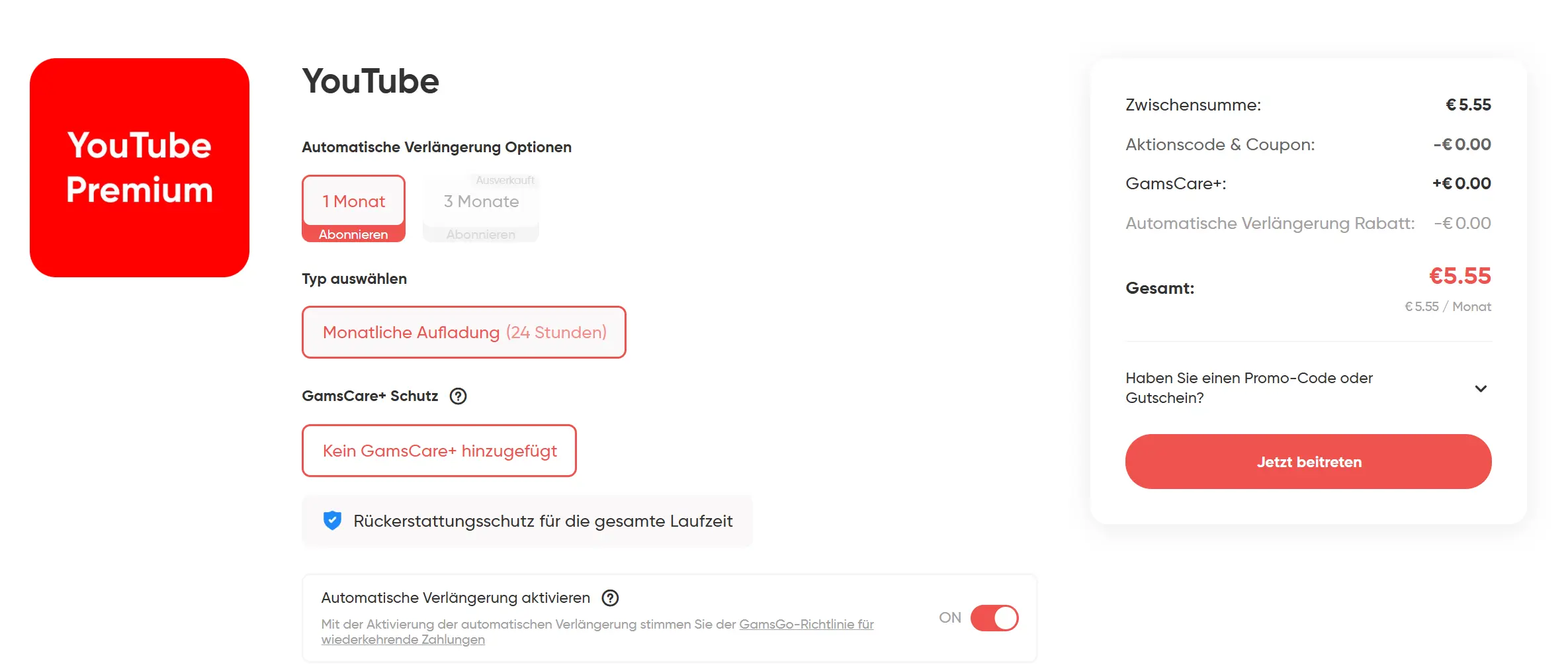Click the red Gesamt price €5.55

pyautogui.click(x=1459, y=276)
